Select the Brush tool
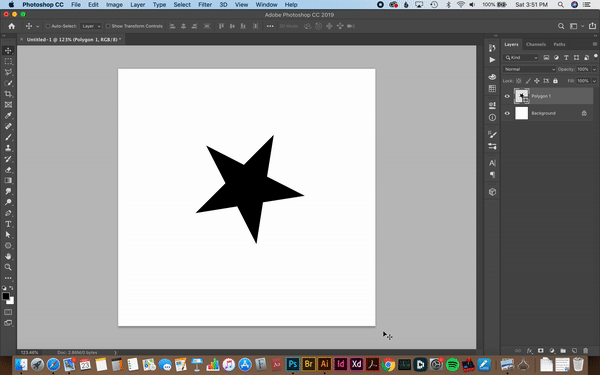The width and height of the screenshot is (600, 375). click(x=8, y=137)
